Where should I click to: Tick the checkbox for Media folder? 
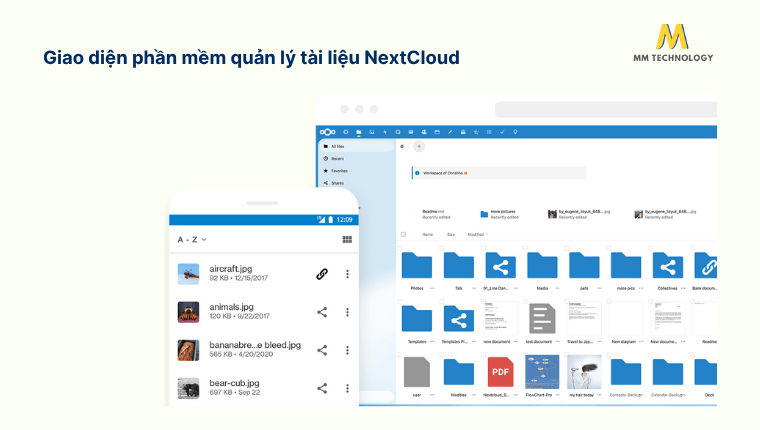point(525,248)
